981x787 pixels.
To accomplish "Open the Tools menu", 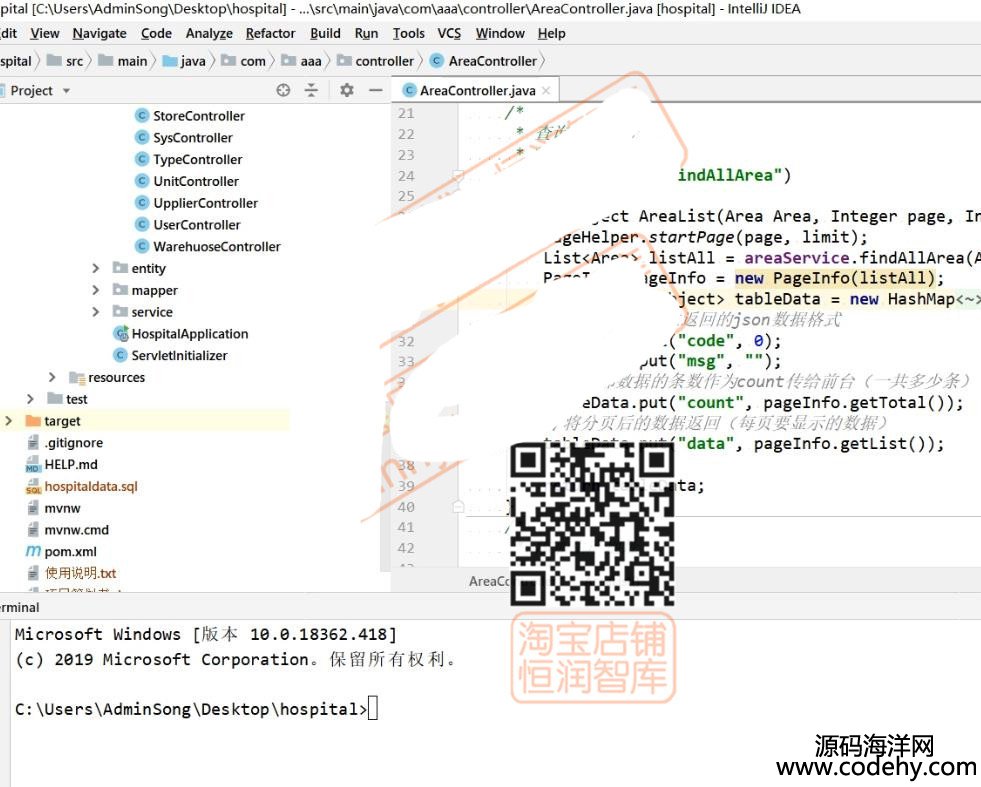I will point(409,33).
